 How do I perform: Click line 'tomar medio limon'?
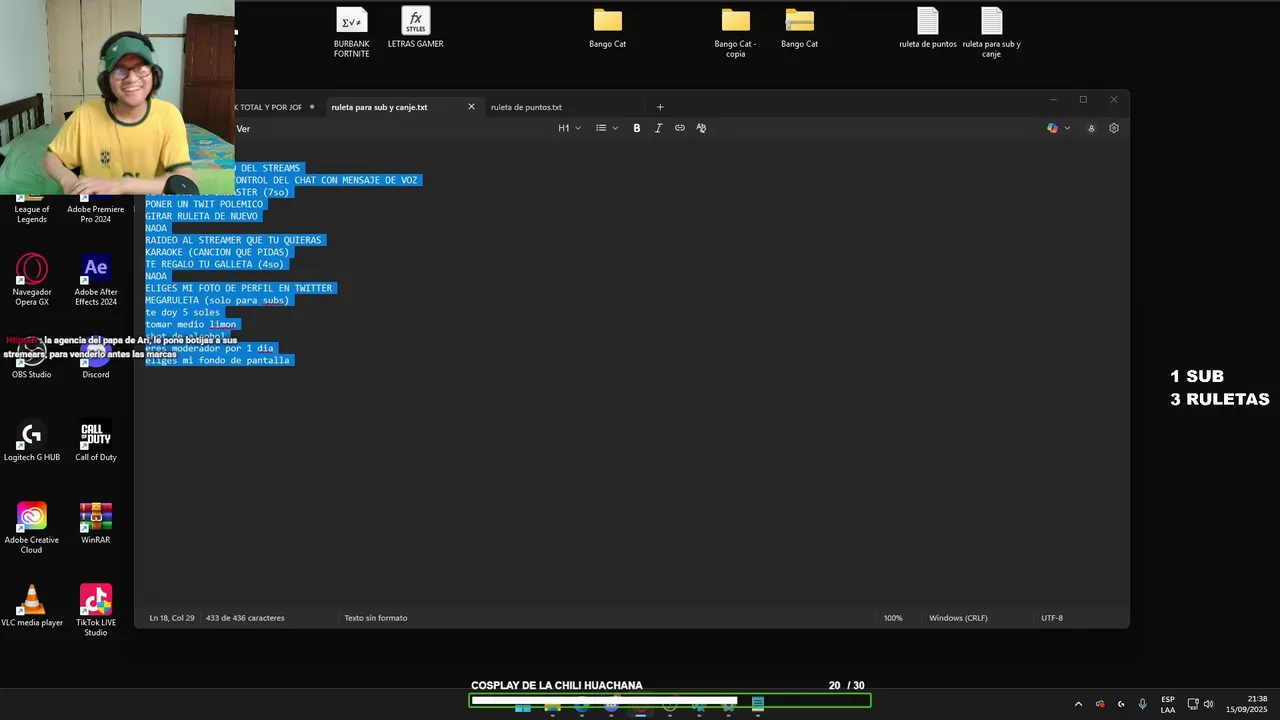(x=191, y=324)
